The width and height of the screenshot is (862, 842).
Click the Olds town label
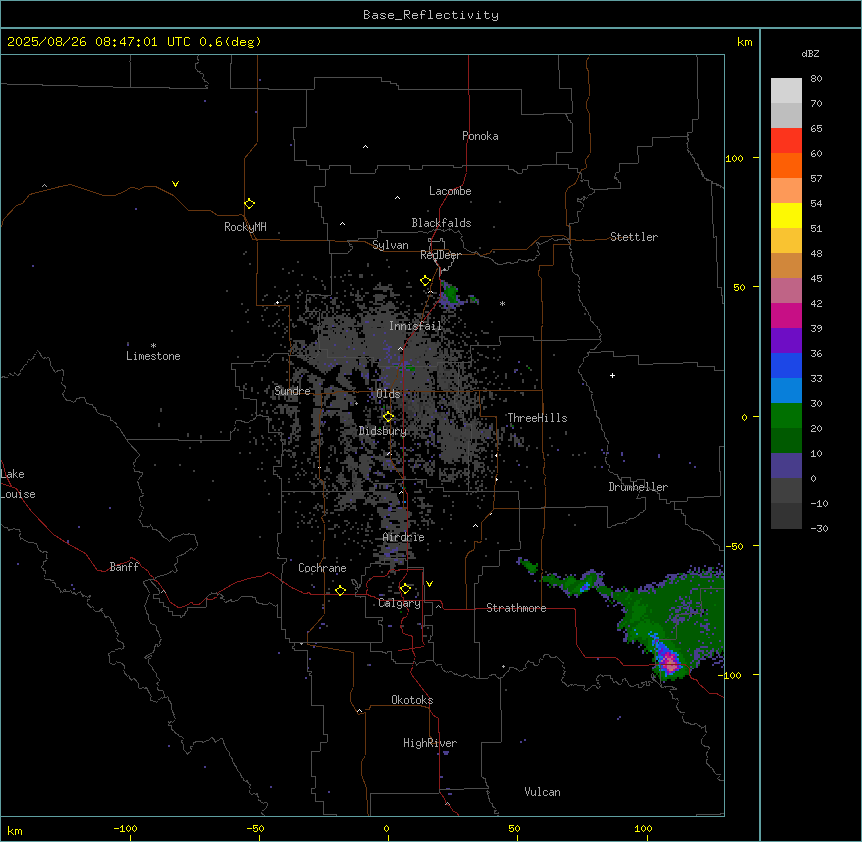[x=388, y=394]
